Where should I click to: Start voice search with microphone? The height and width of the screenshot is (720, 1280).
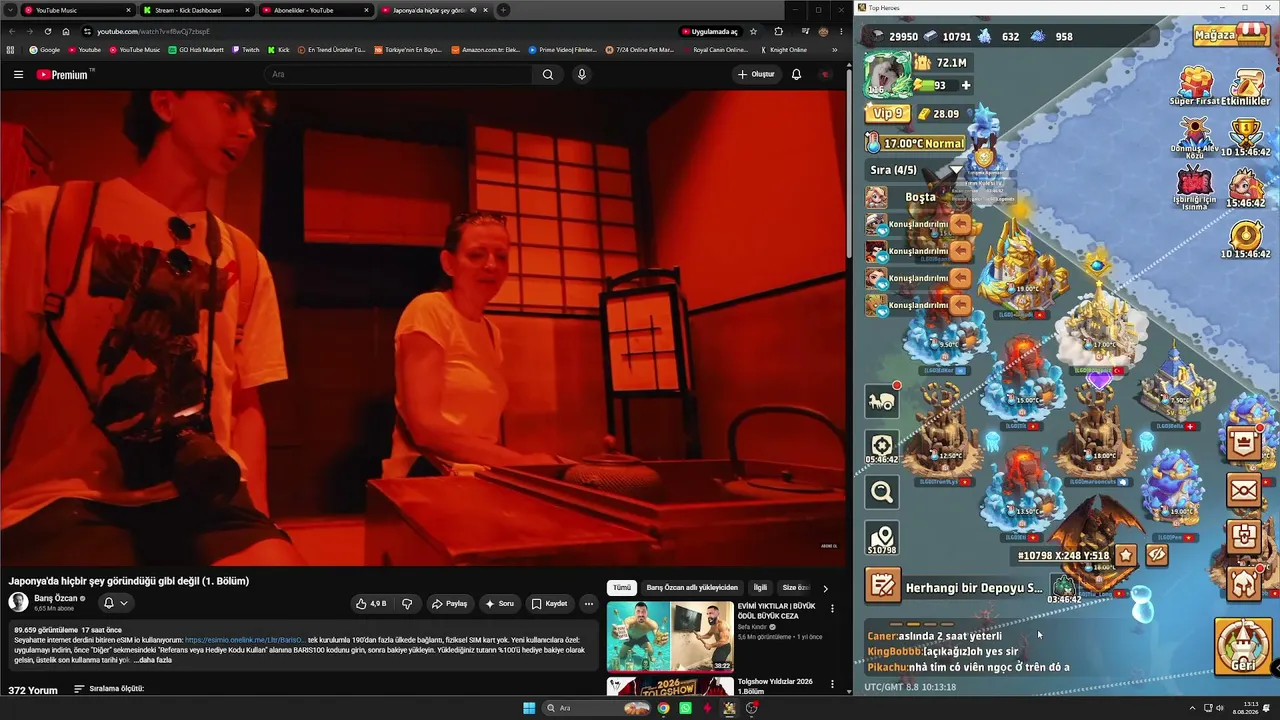pos(581,74)
